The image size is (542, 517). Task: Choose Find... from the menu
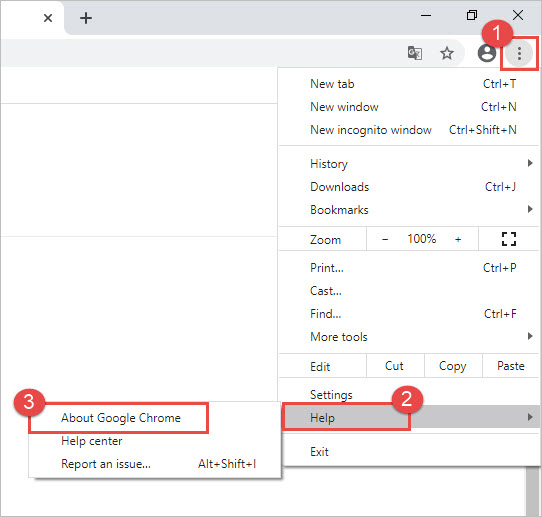coord(409,314)
